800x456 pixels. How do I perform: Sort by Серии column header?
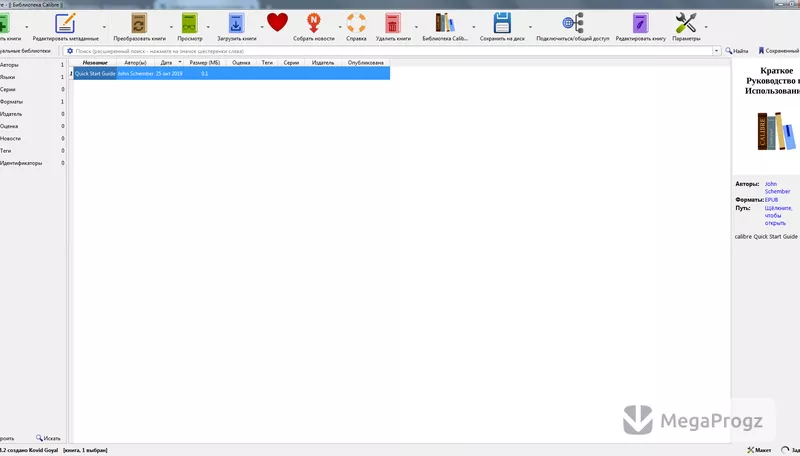point(291,63)
